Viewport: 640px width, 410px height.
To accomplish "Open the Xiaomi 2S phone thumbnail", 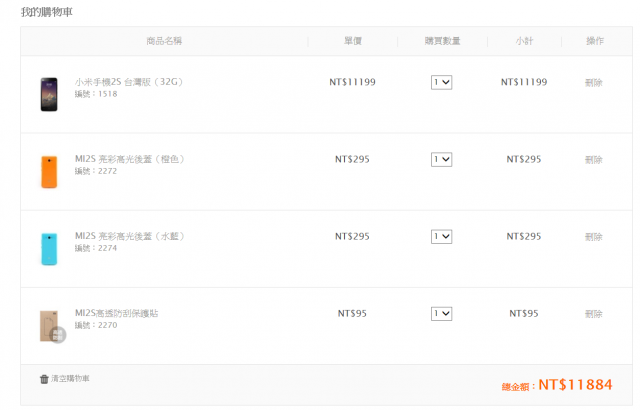I will (x=49, y=94).
